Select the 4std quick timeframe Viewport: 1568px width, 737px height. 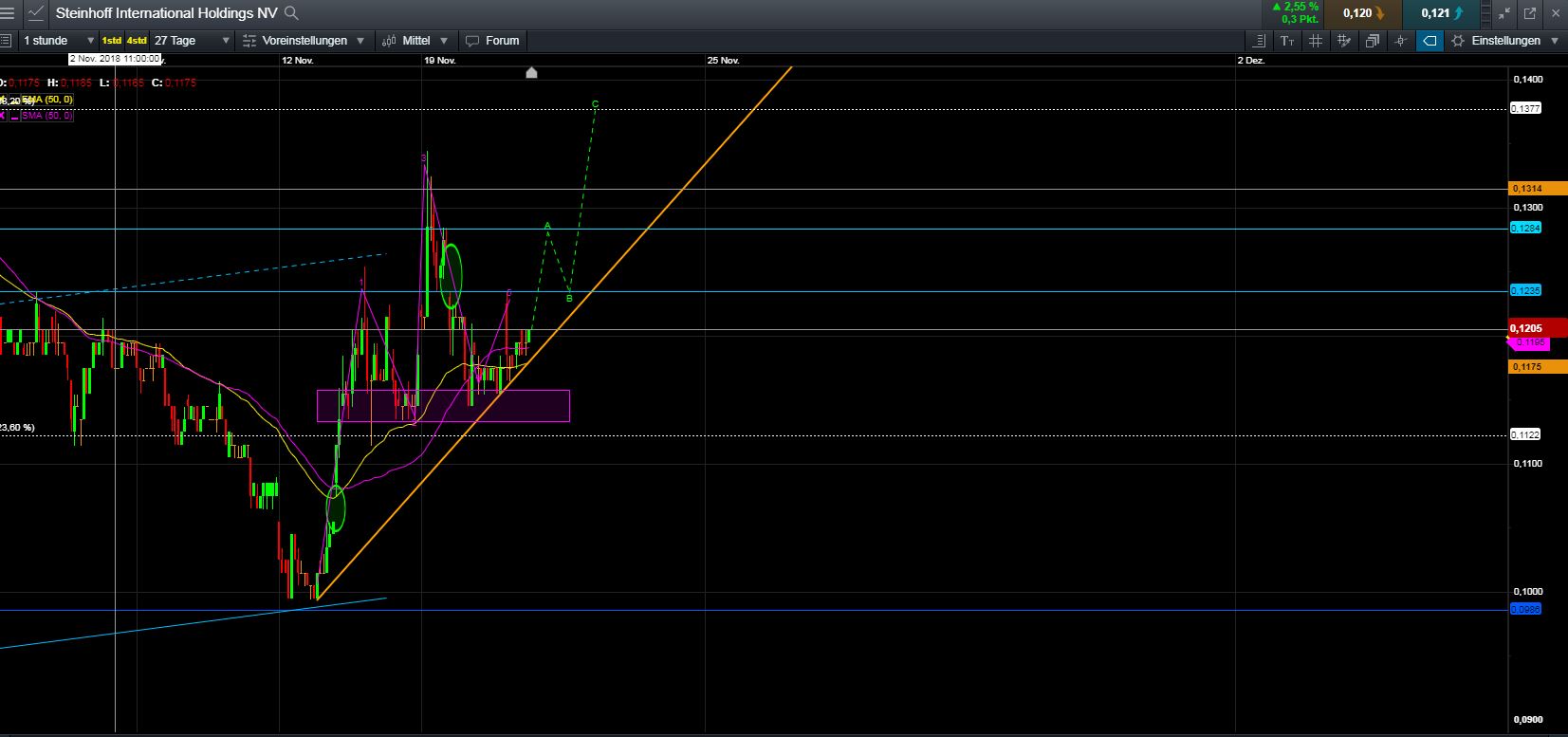(x=137, y=41)
